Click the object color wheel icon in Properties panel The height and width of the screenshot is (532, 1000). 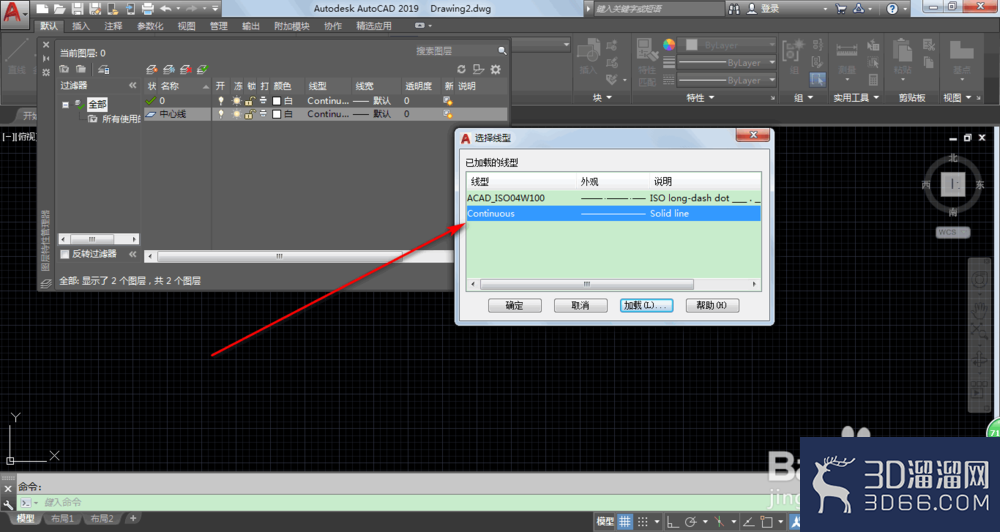point(668,45)
